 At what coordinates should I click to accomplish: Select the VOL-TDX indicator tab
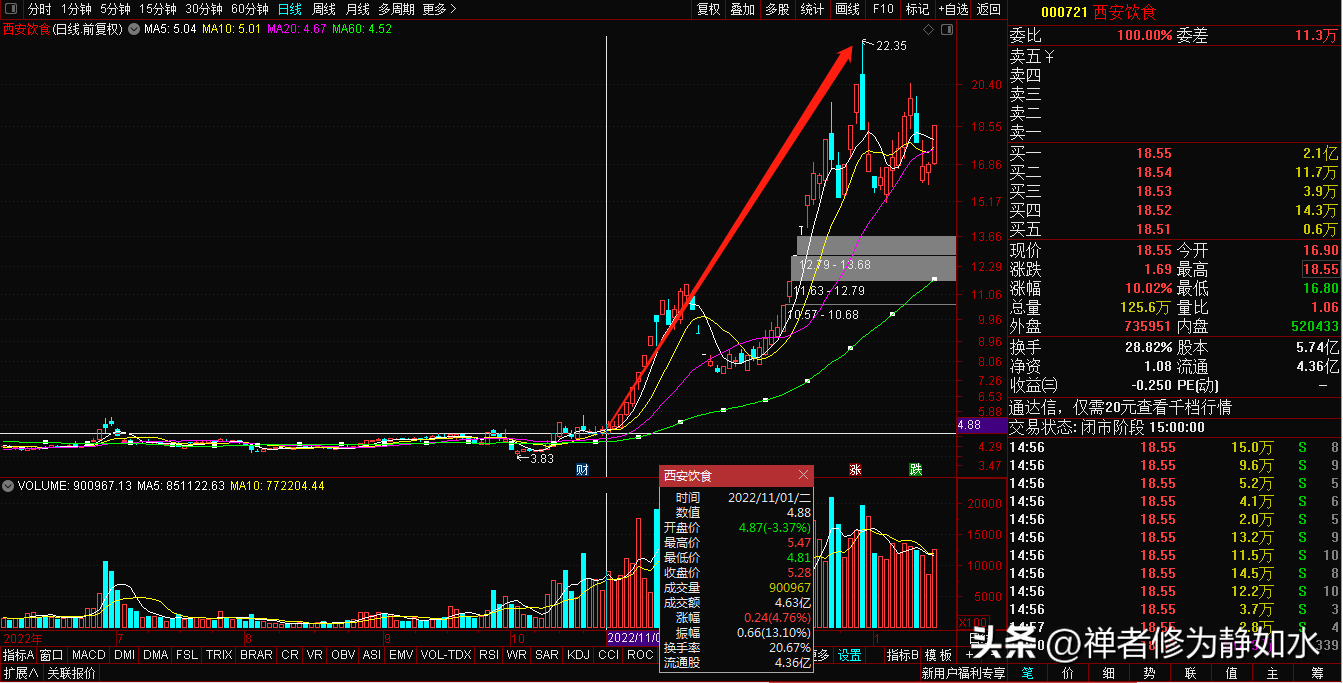coord(445,655)
